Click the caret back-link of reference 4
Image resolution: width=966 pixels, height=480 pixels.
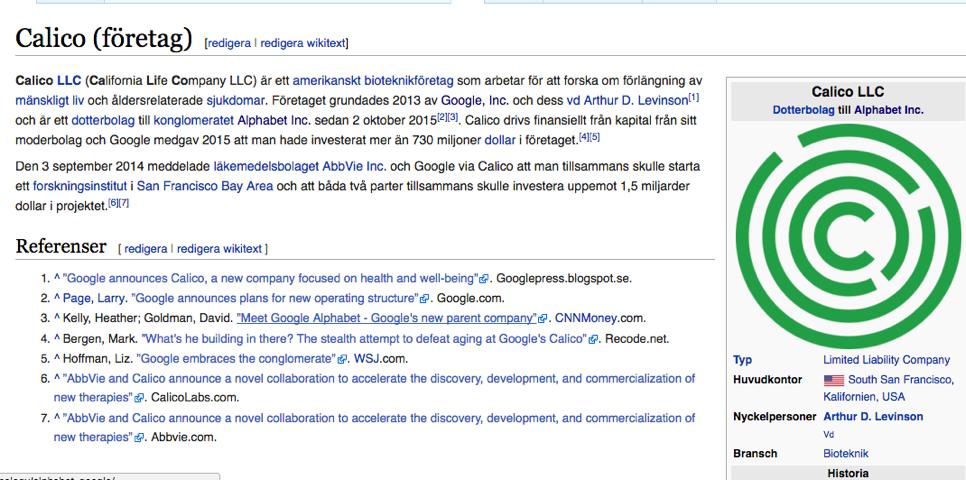coord(56,338)
